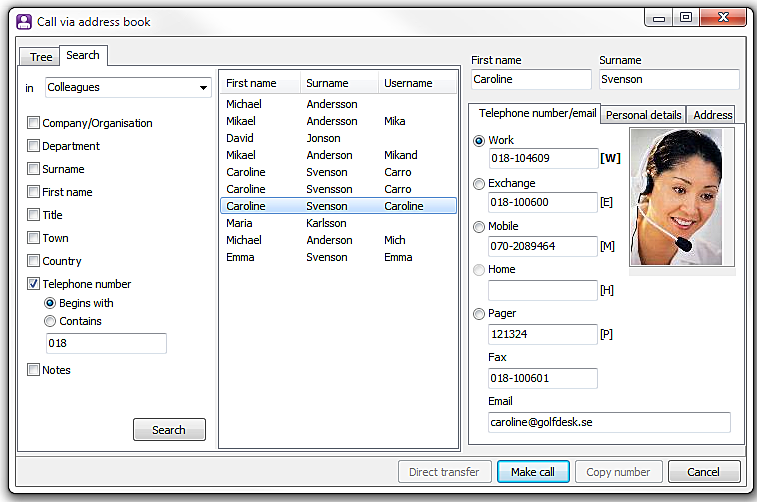Click the Work number field 018-104609
Viewport: 757px width, 502px height.
tap(543, 158)
